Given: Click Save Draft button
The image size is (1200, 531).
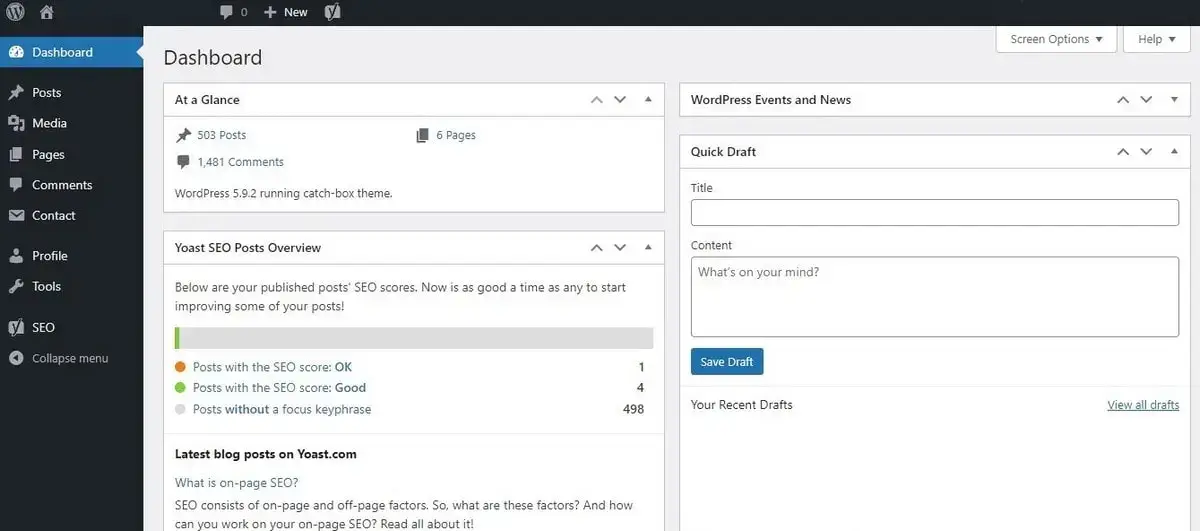Looking at the screenshot, I should [727, 362].
